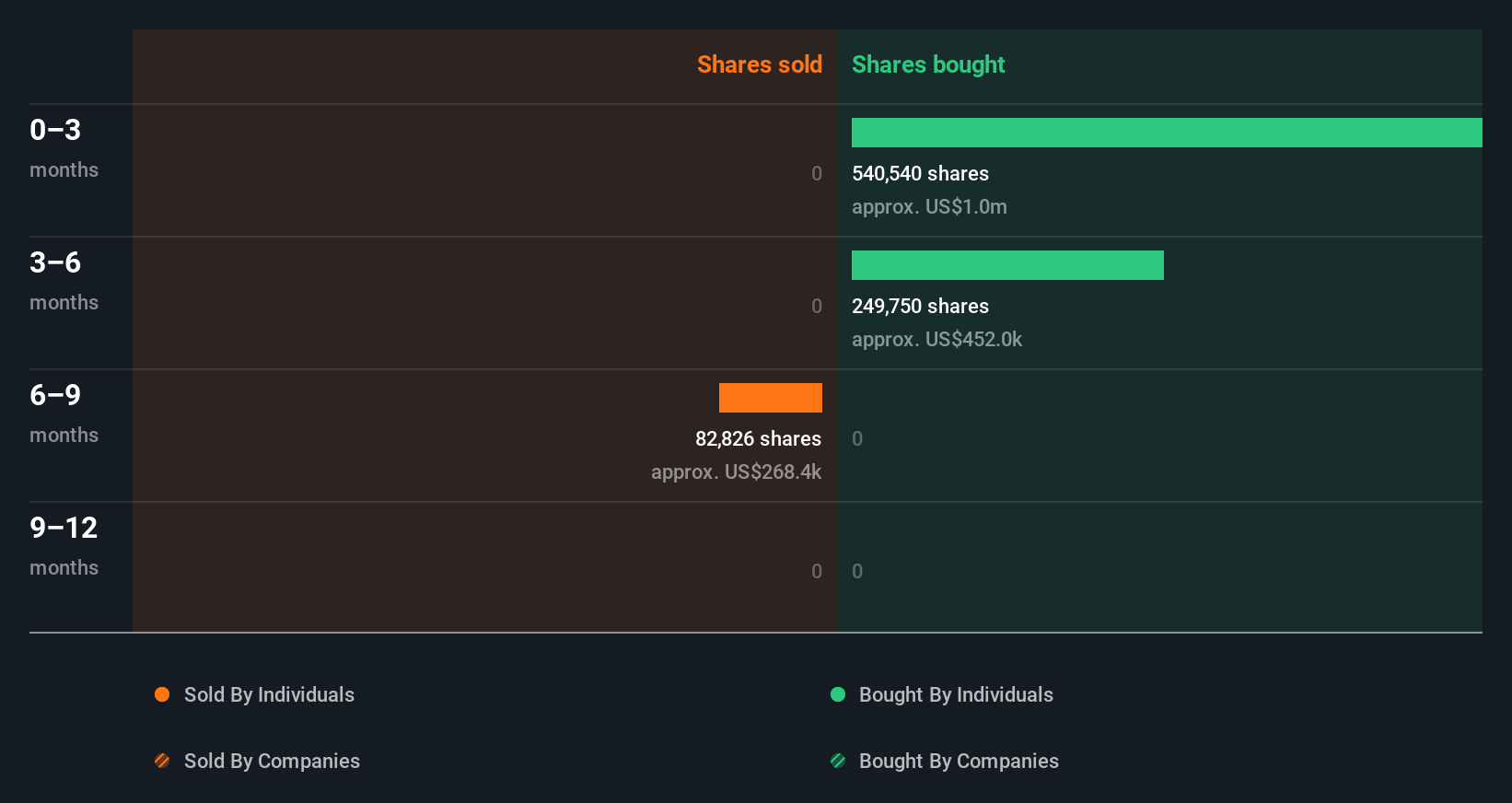
Task: Select the Shares bought column header
Action: pyautogui.click(x=928, y=64)
